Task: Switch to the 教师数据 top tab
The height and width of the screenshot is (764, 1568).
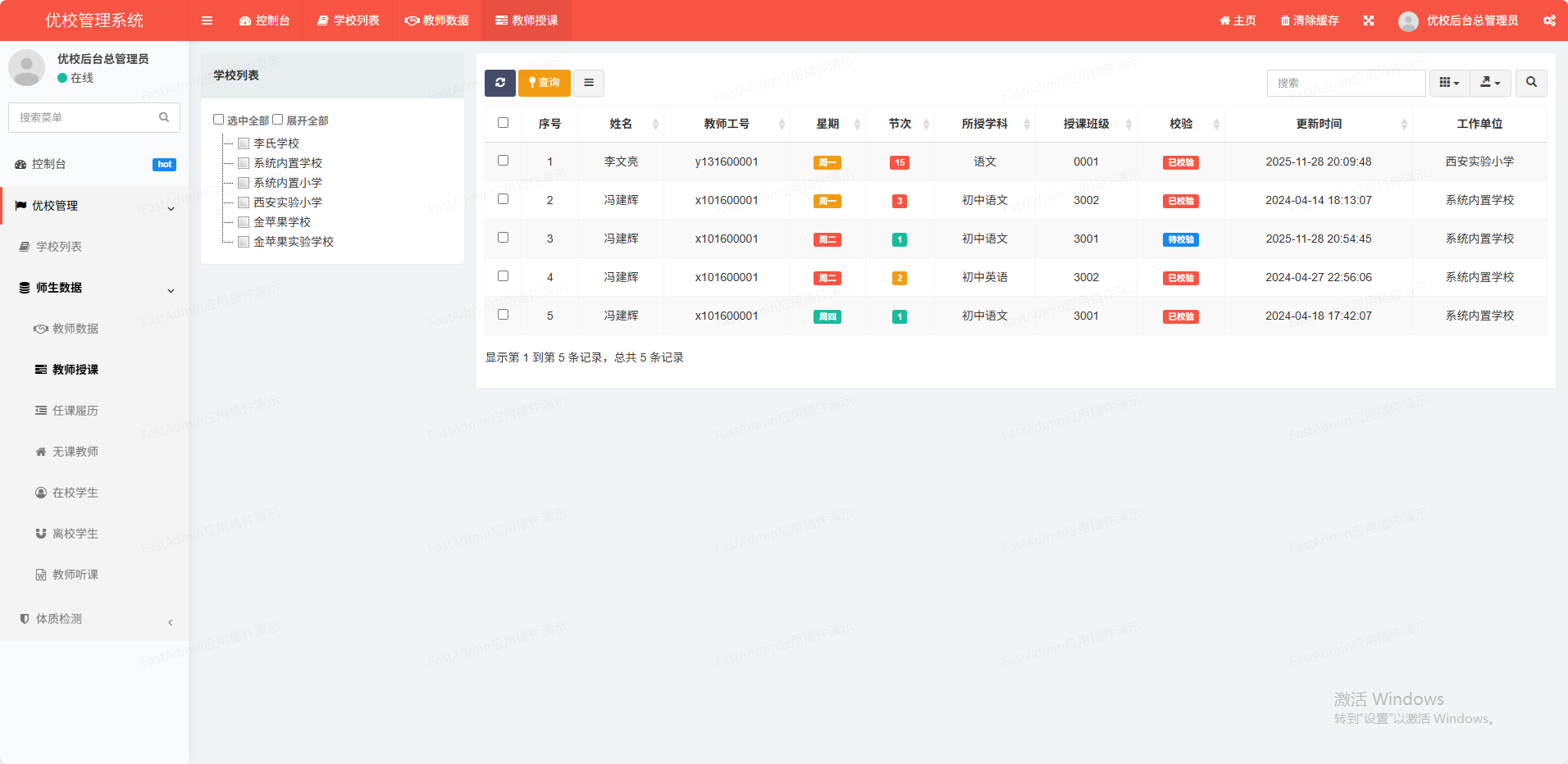Action: click(437, 20)
